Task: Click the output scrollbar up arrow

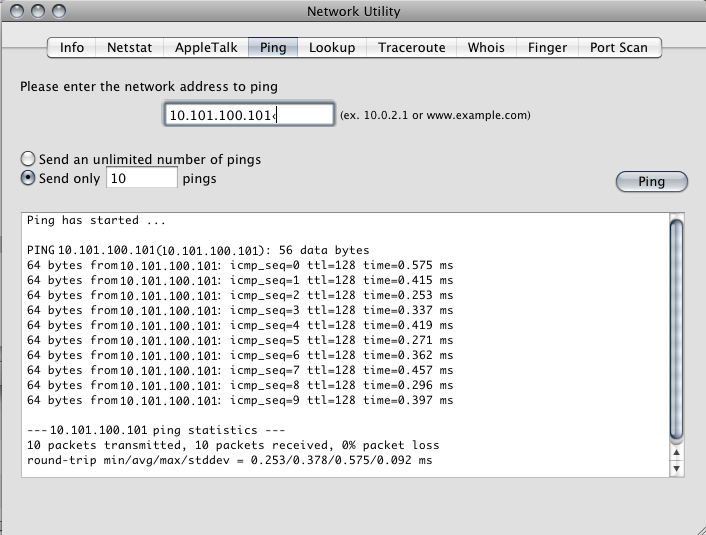Action: click(x=676, y=451)
